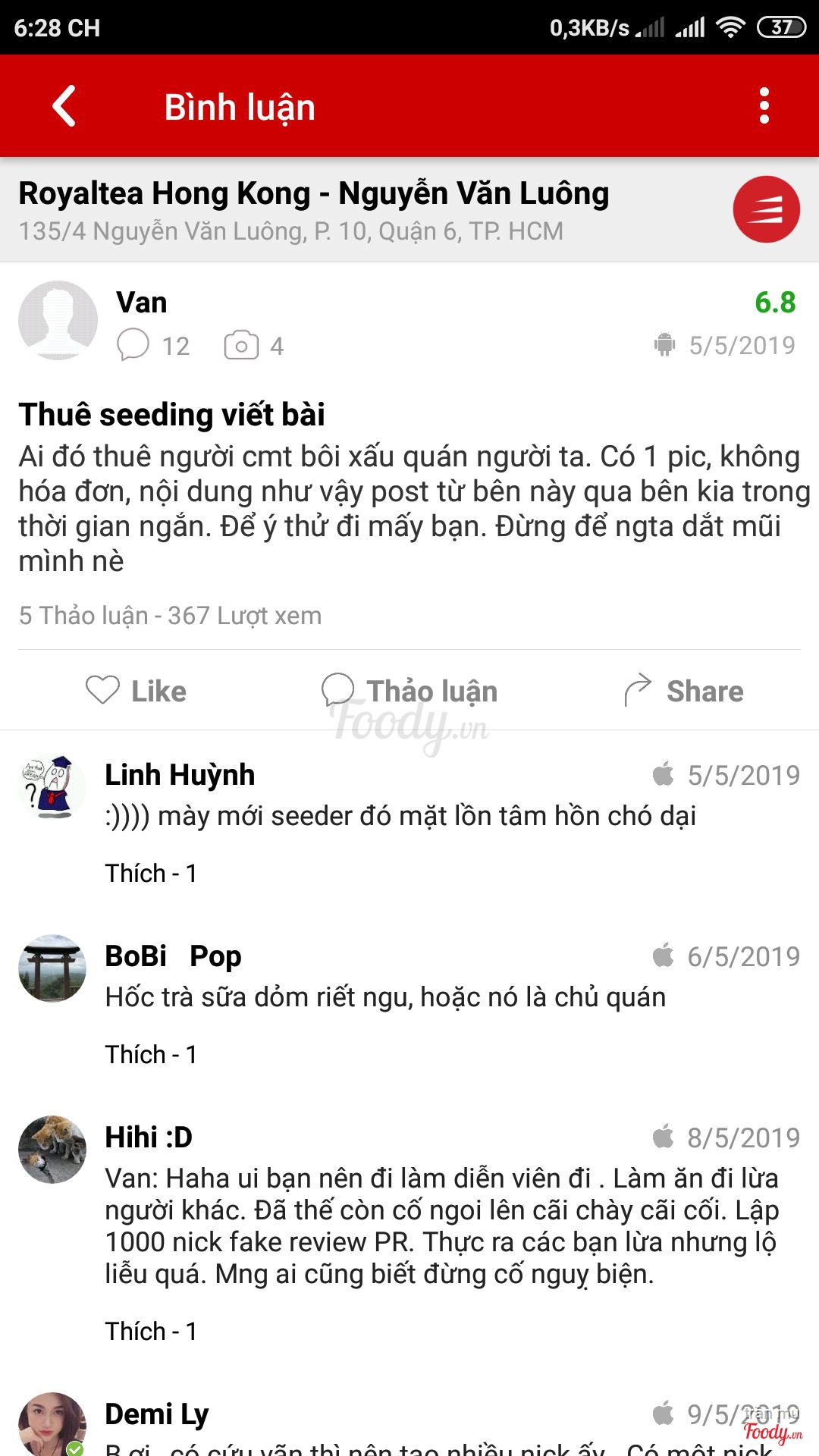Image resolution: width=819 pixels, height=1456 pixels.
Task: Tap Van's photo count camera icon
Action: point(241,345)
